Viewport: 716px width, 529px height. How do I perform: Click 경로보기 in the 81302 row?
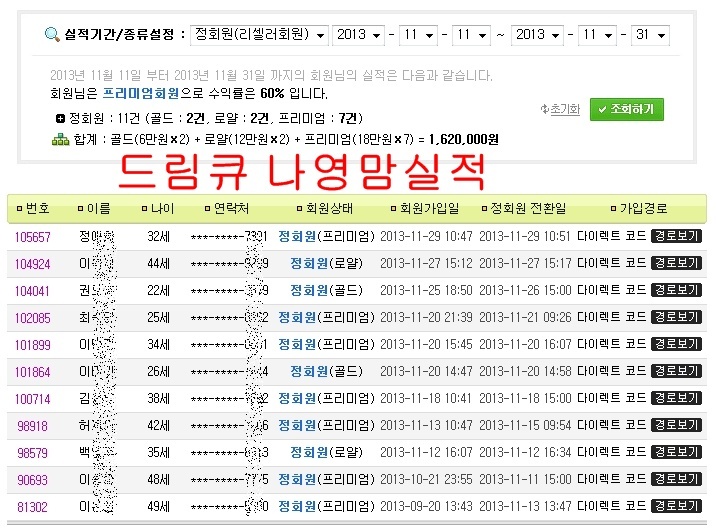point(676,507)
